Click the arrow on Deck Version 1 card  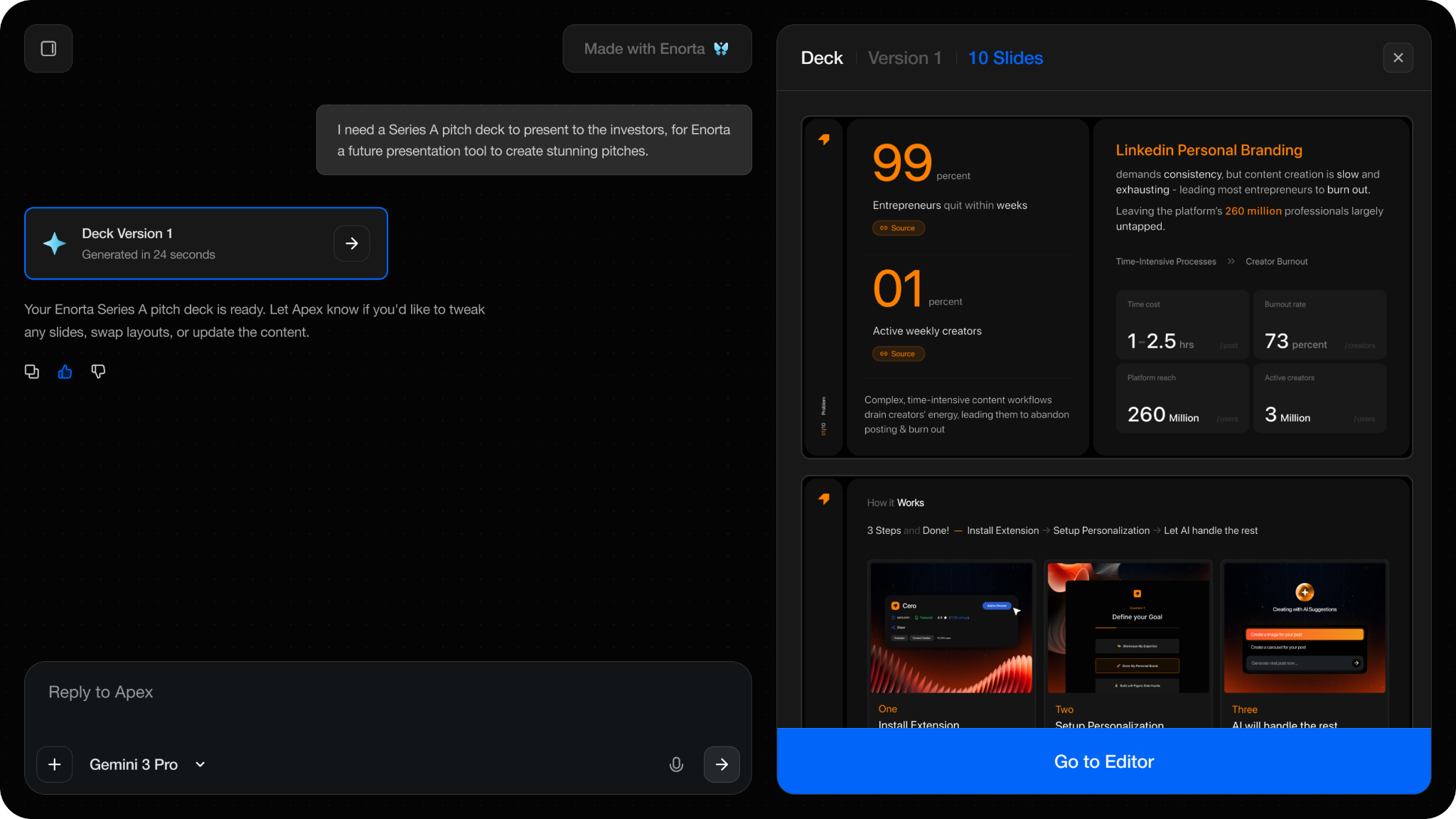tap(352, 243)
